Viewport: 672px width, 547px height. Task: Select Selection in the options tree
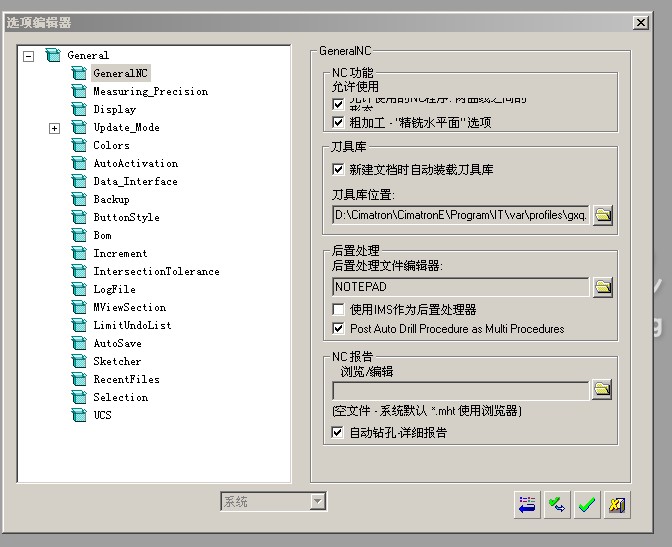click(121, 397)
